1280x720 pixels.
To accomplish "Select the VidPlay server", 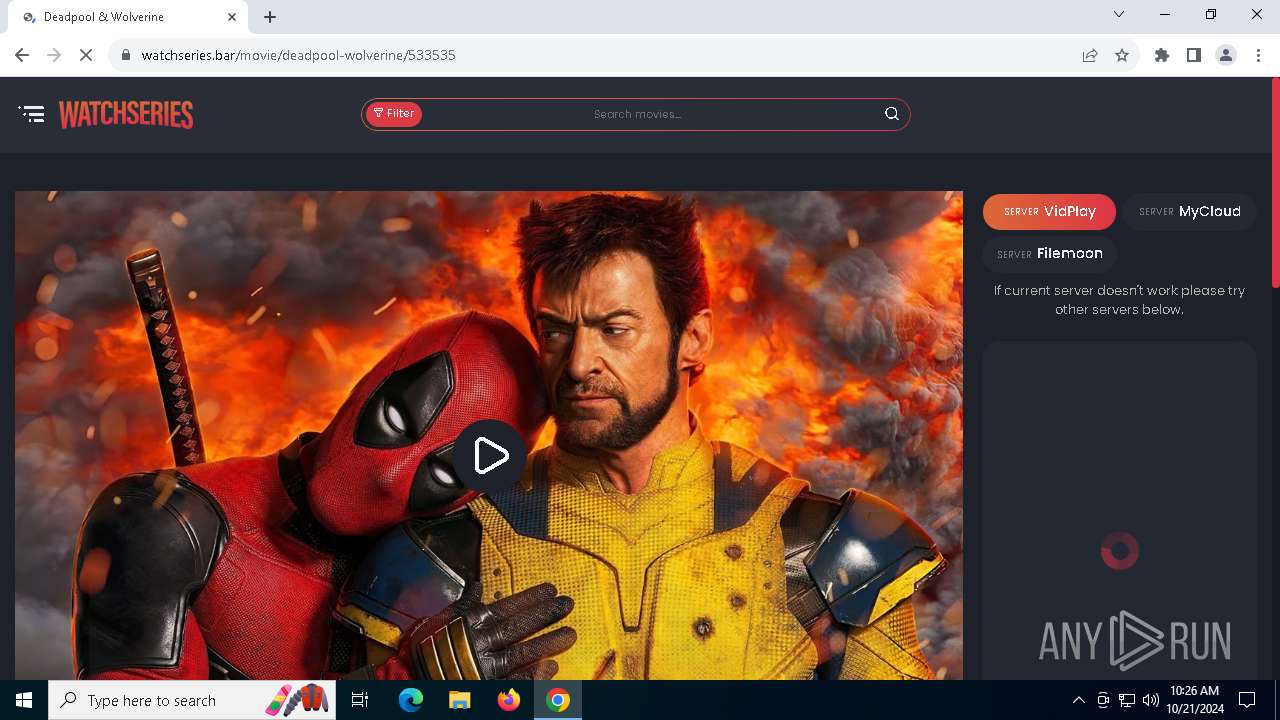I will [x=1049, y=211].
